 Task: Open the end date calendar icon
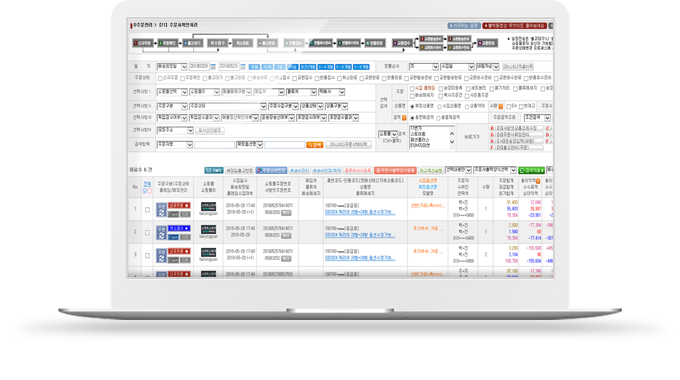coord(243,67)
